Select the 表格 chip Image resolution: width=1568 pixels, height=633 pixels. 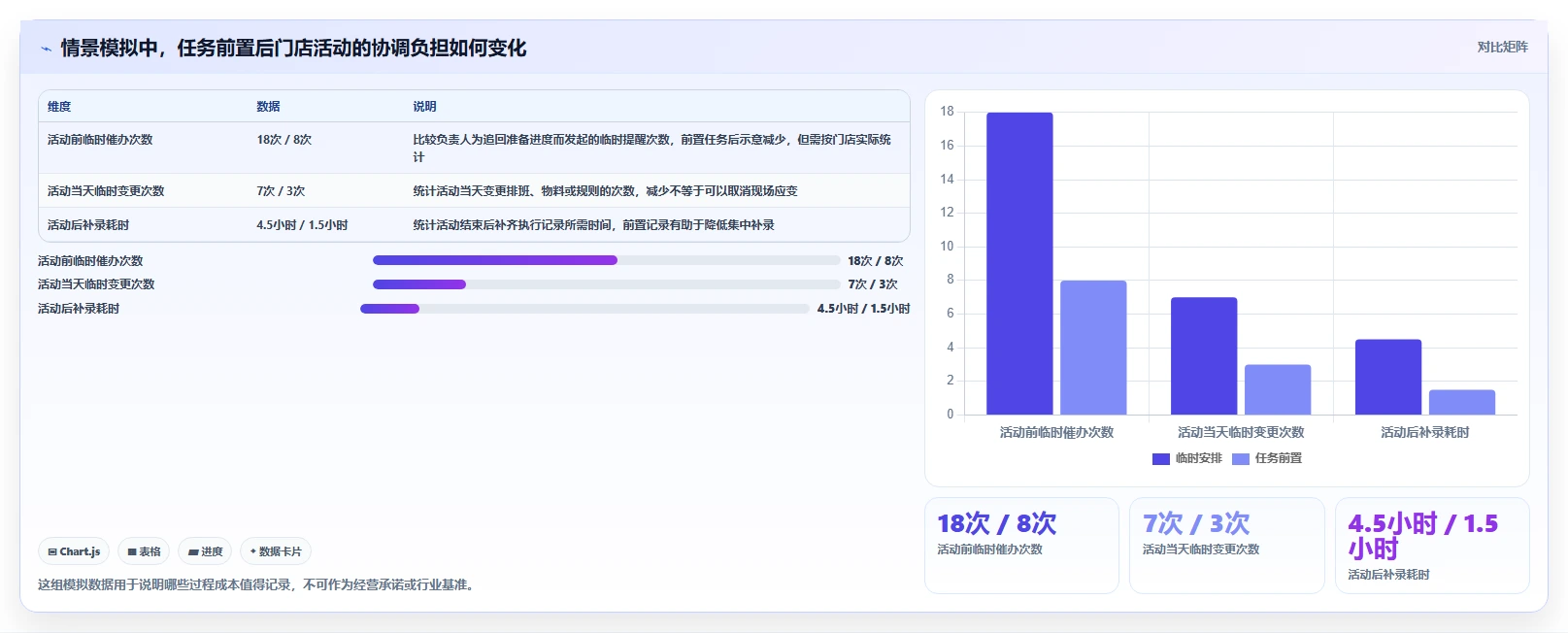(x=144, y=551)
